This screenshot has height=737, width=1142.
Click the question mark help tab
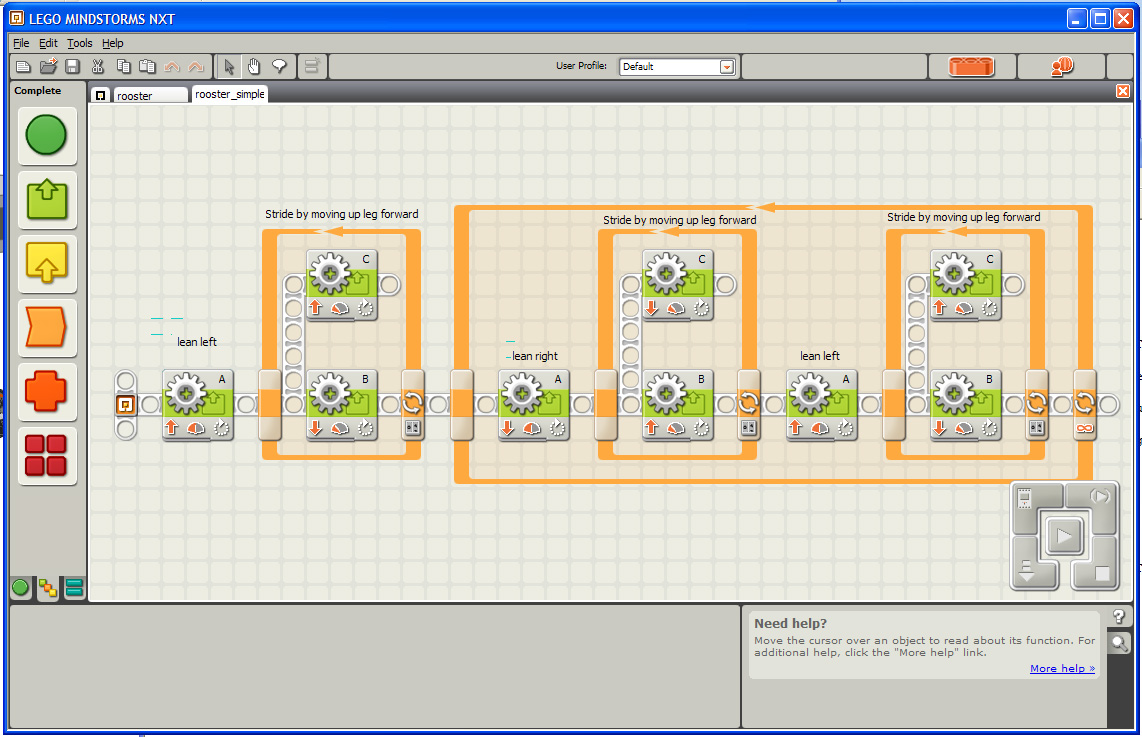[1119, 618]
